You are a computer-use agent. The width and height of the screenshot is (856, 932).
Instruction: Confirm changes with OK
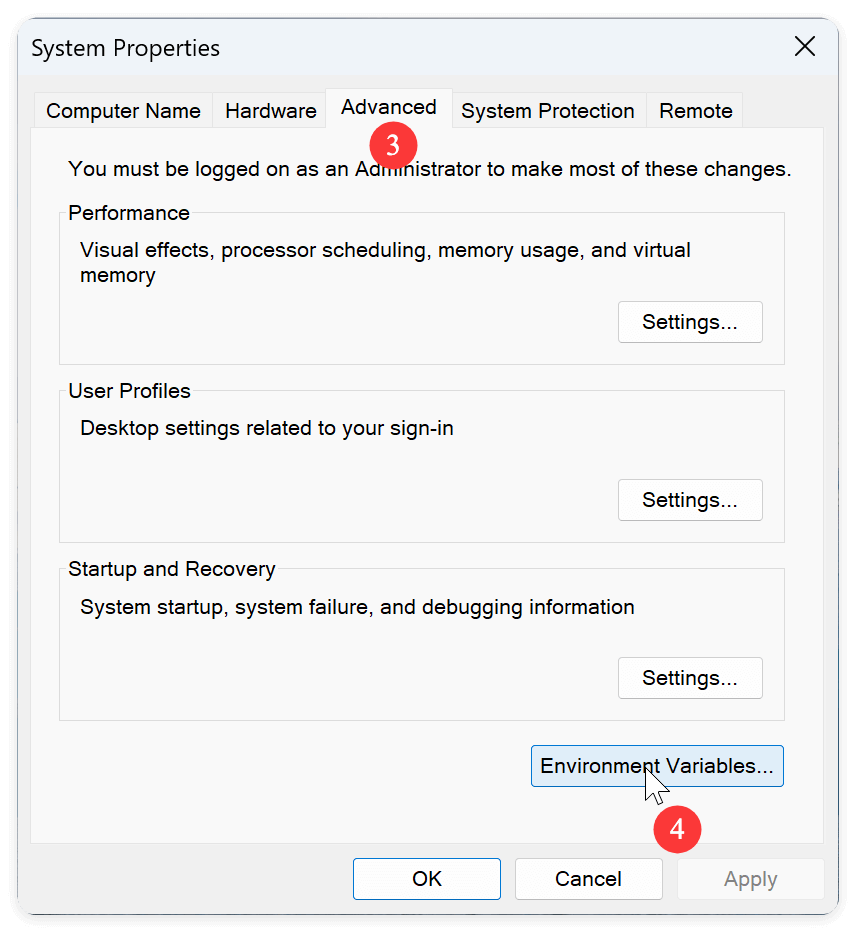coord(426,879)
